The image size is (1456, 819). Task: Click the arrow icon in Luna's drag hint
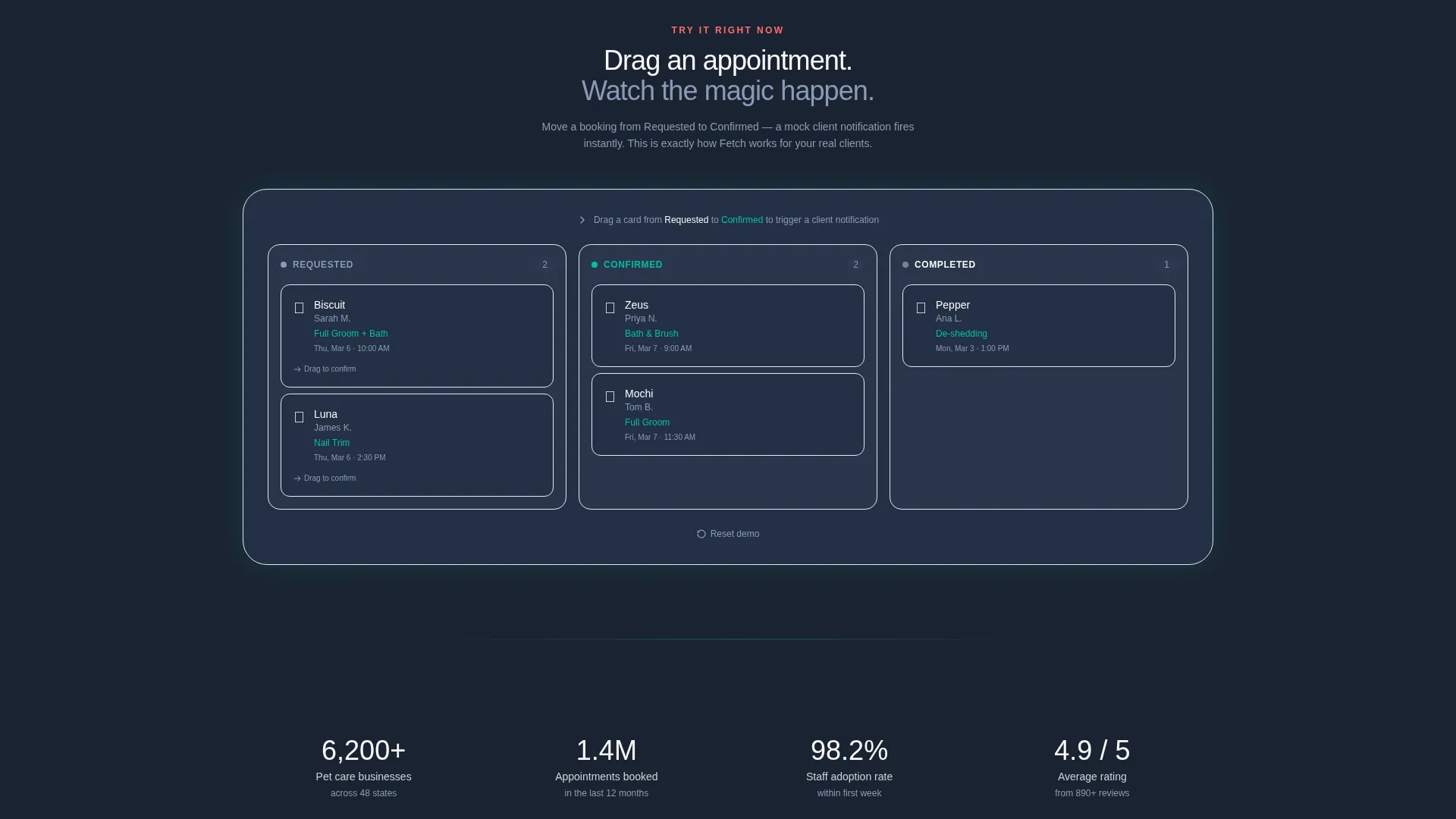(297, 479)
